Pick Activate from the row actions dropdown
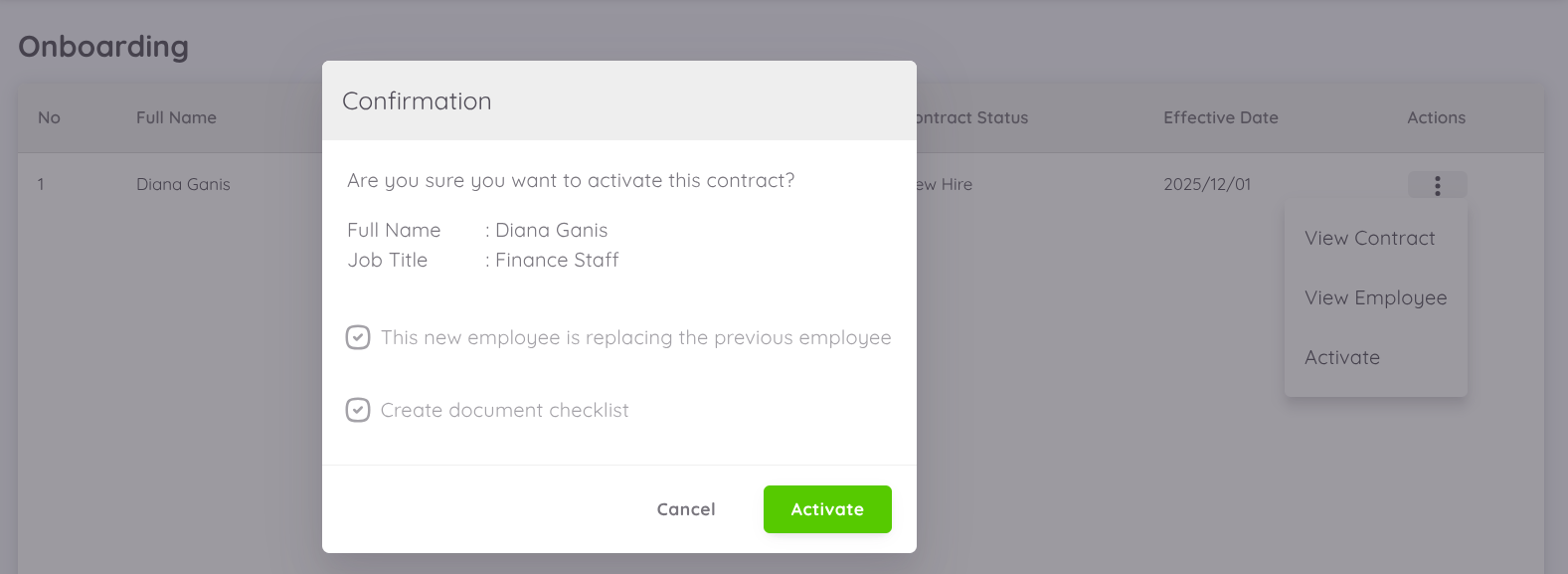 click(x=1342, y=358)
